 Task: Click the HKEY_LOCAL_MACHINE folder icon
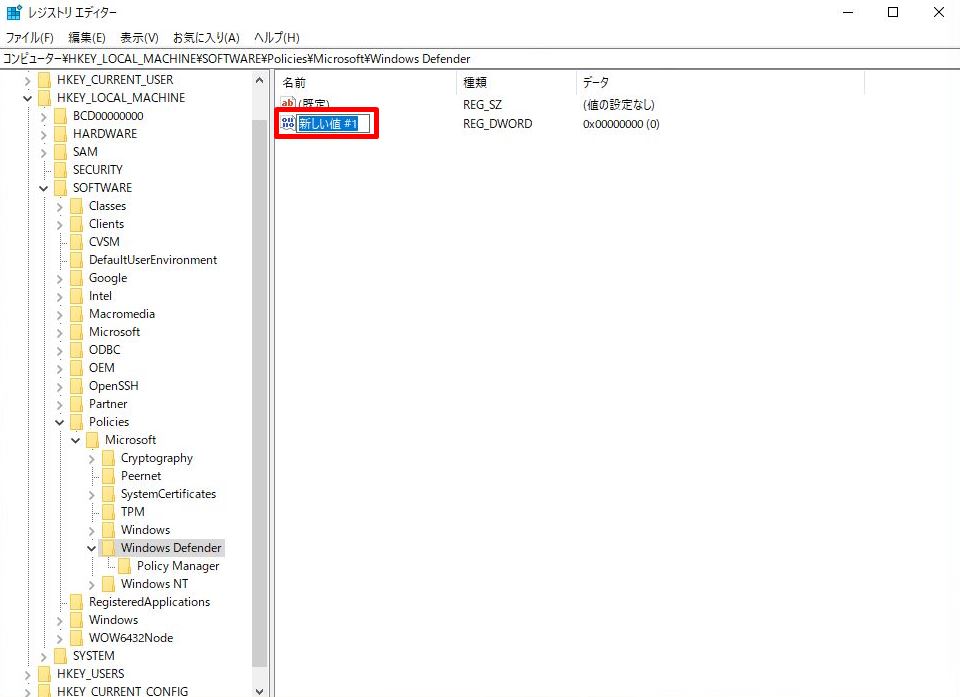pos(45,98)
